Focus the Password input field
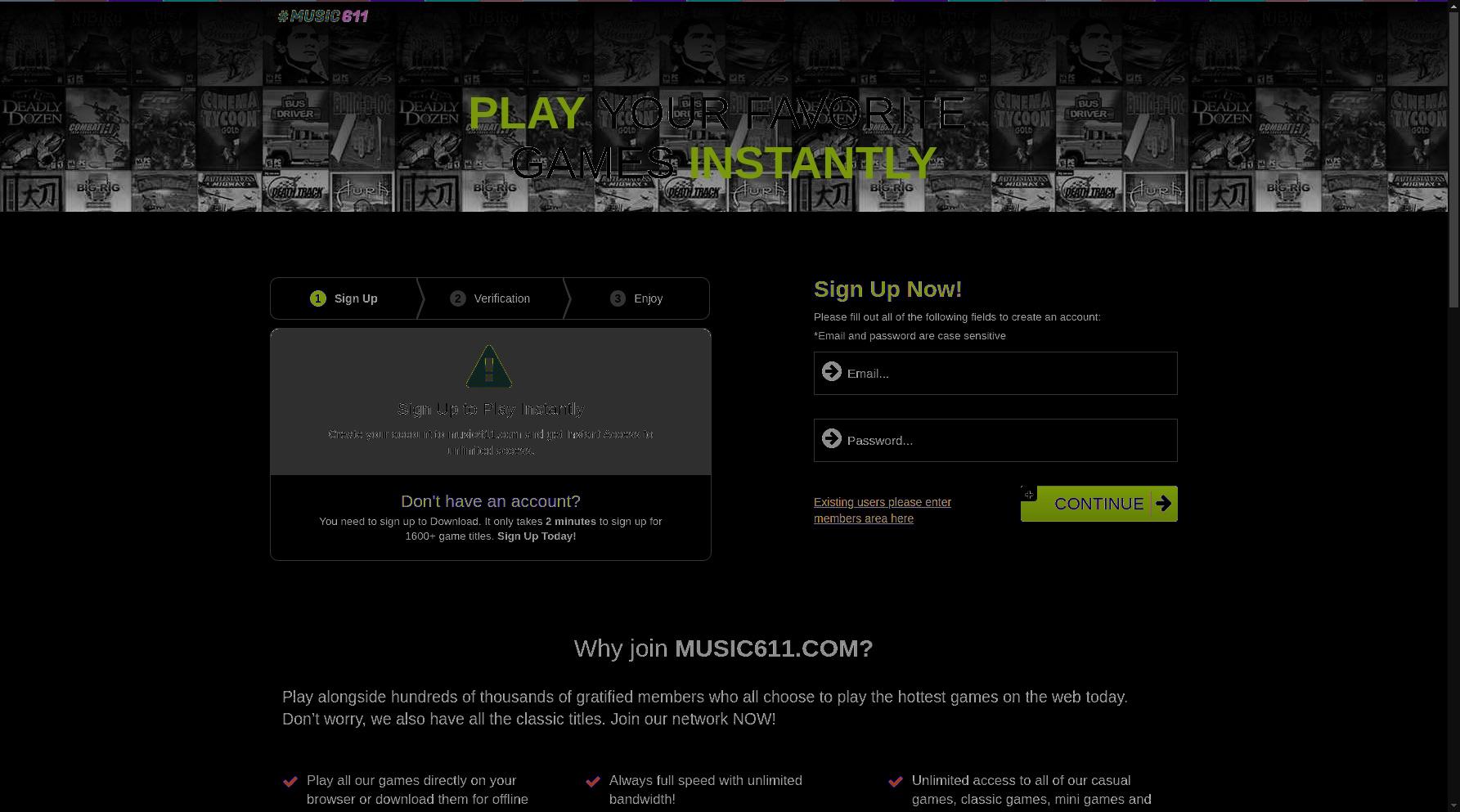This screenshot has height=812, width=1460. point(995,440)
